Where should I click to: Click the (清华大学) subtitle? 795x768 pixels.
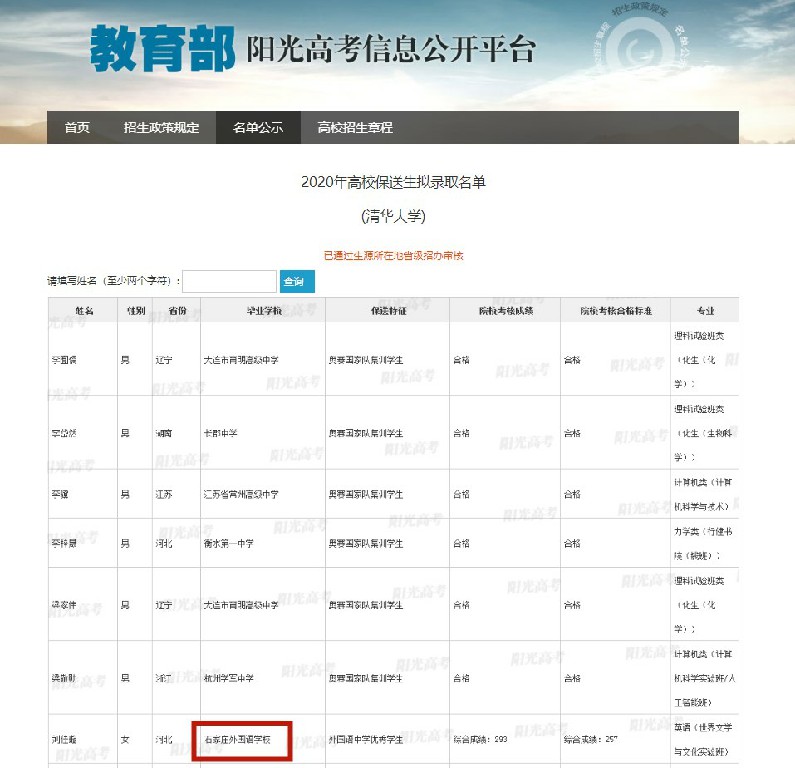pyautogui.click(x=393, y=216)
